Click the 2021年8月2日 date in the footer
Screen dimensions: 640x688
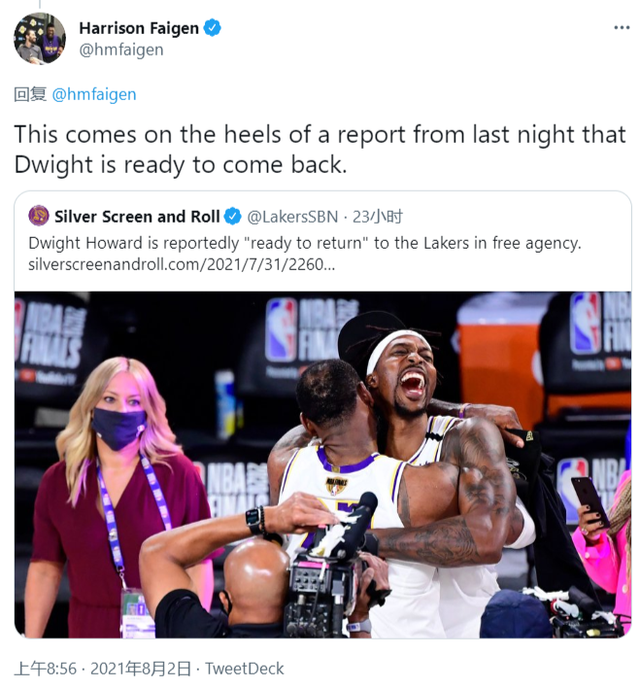pyautogui.click(x=141, y=669)
